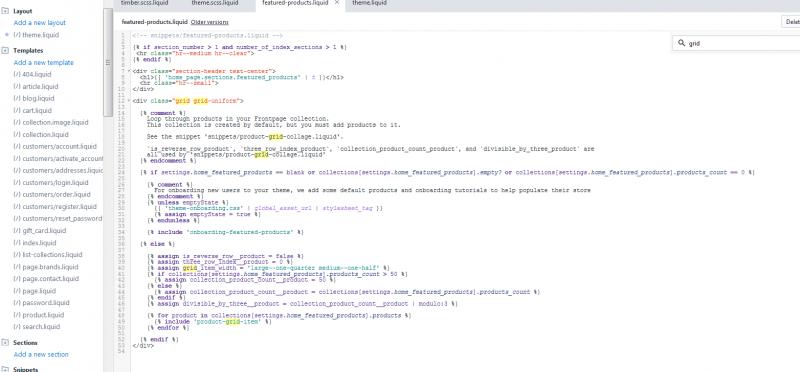
Task: Select the featured-products.liquid tab
Action: point(296,3)
